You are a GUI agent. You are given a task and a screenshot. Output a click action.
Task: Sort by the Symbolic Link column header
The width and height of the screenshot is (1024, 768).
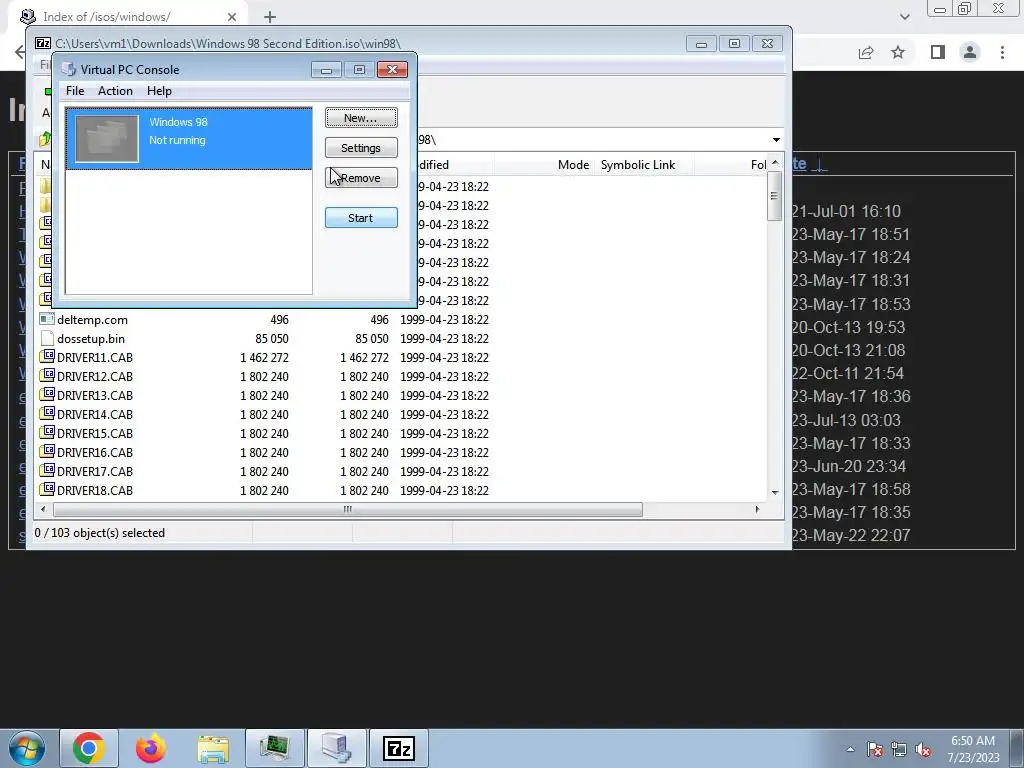(637, 165)
